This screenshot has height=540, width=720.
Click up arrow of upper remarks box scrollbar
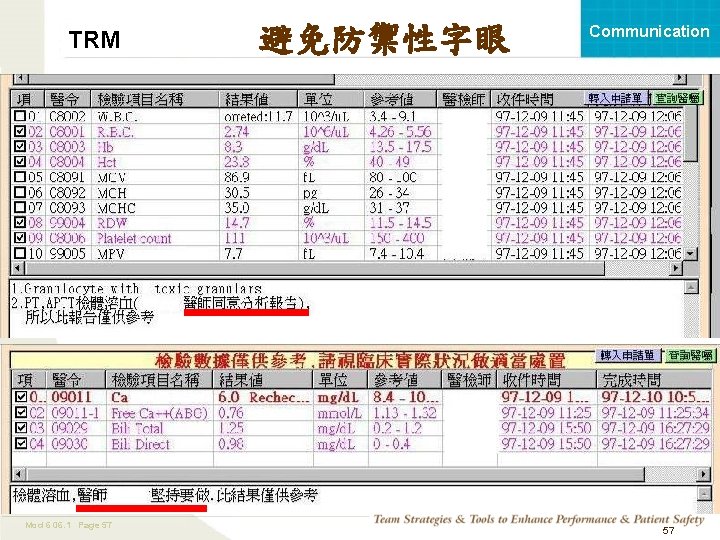(691, 287)
